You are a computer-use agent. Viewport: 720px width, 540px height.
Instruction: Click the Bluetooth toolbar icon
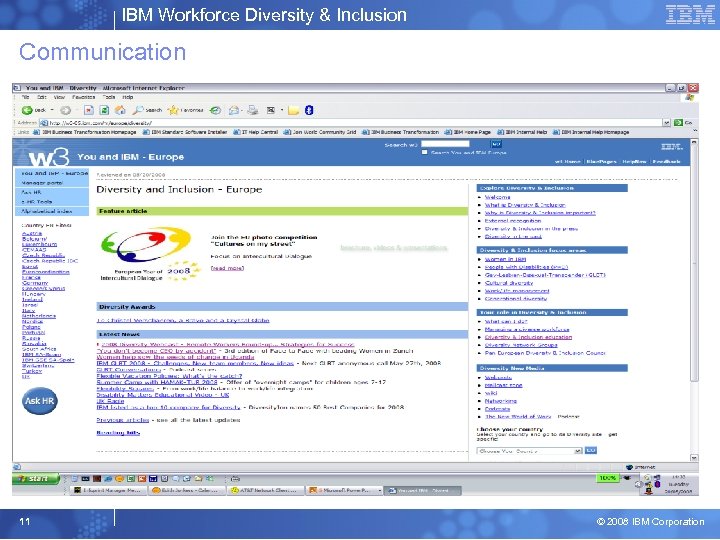point(309,110)
